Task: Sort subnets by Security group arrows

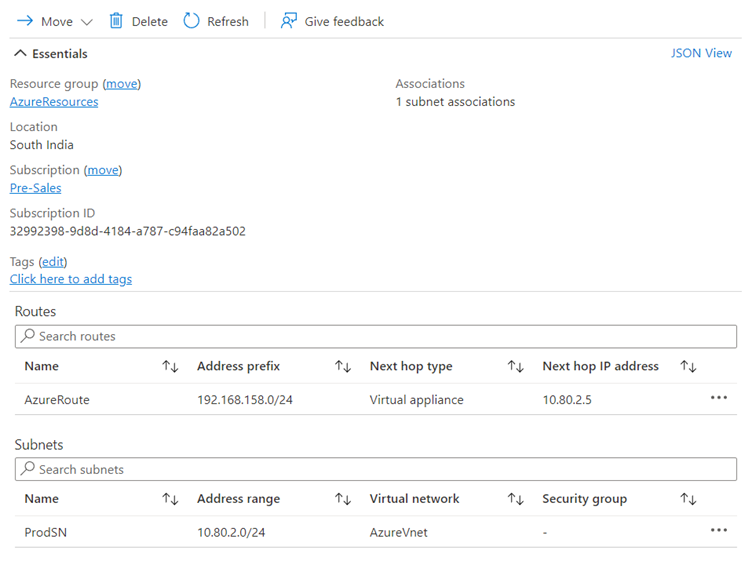Action: (688, 499)
